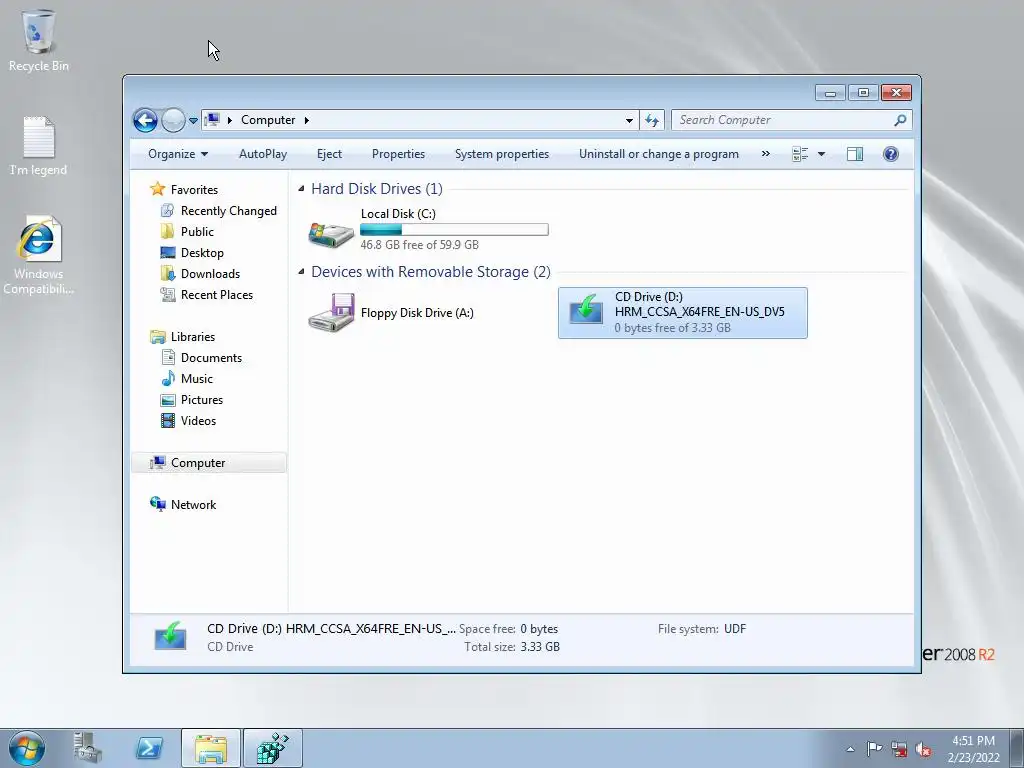This screenshot has height=768, width=1024.
Task: Collapse the Hard Disk Drives group
Action: coord(301,189)
